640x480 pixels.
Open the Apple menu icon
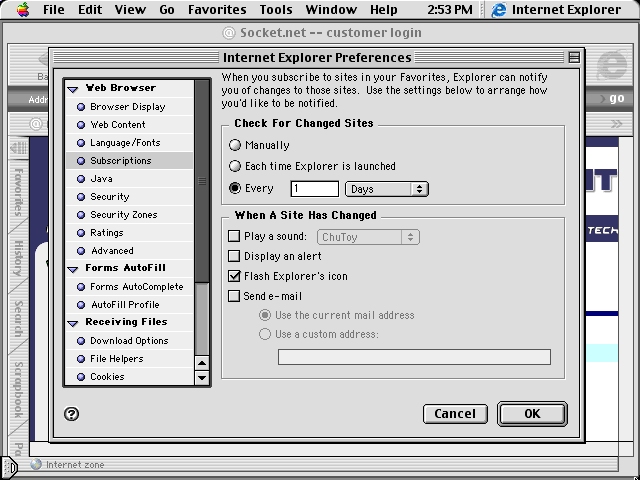tap(23, 9)
